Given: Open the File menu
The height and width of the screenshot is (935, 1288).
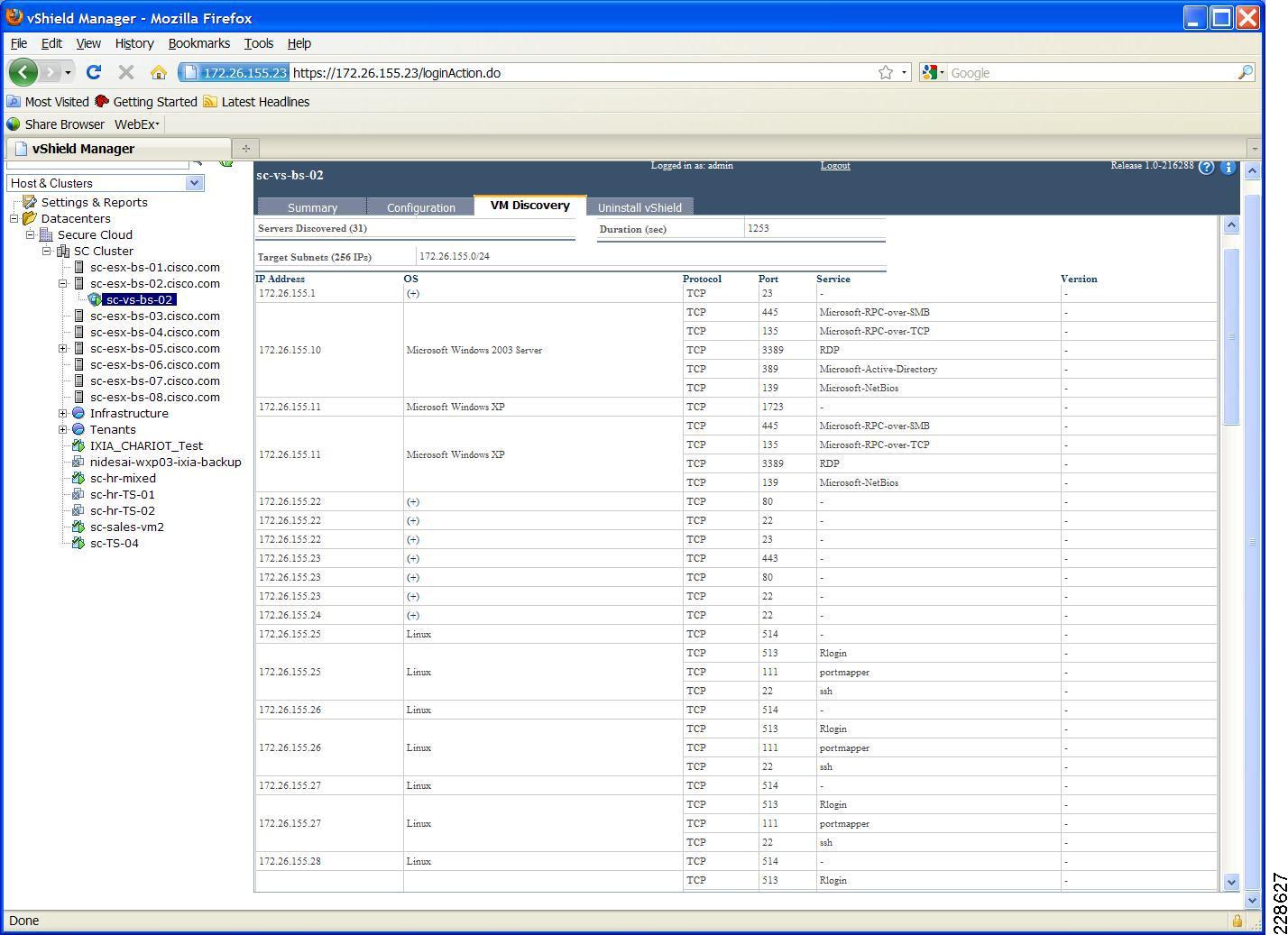Looking at the screenshot, I should click(19, 43).
